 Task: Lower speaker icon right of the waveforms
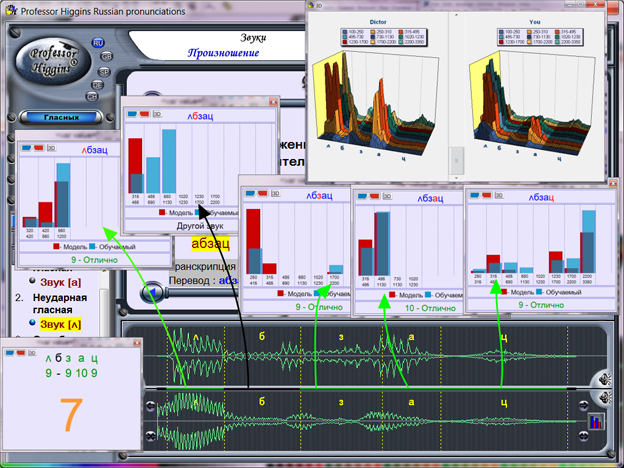pos(605,397)
